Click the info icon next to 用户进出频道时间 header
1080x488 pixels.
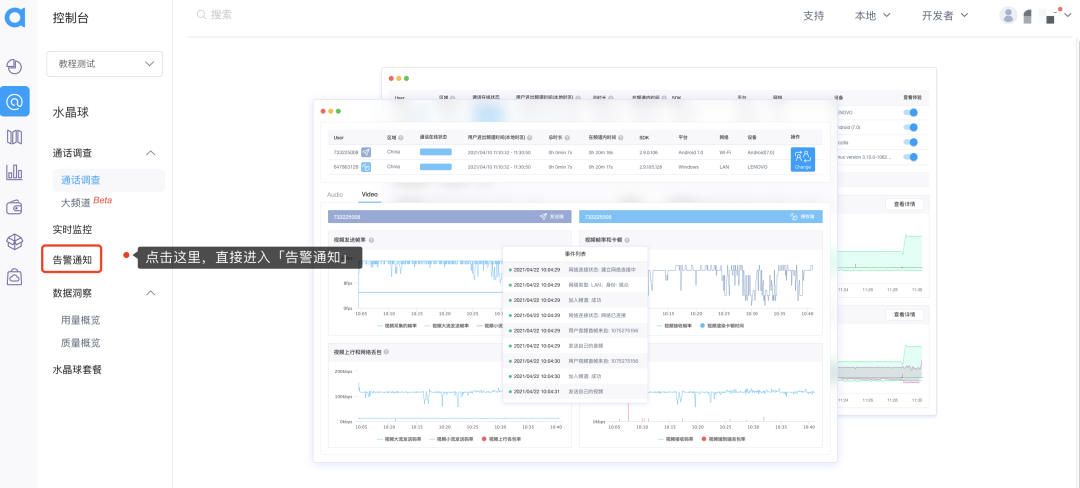point(529,137)
